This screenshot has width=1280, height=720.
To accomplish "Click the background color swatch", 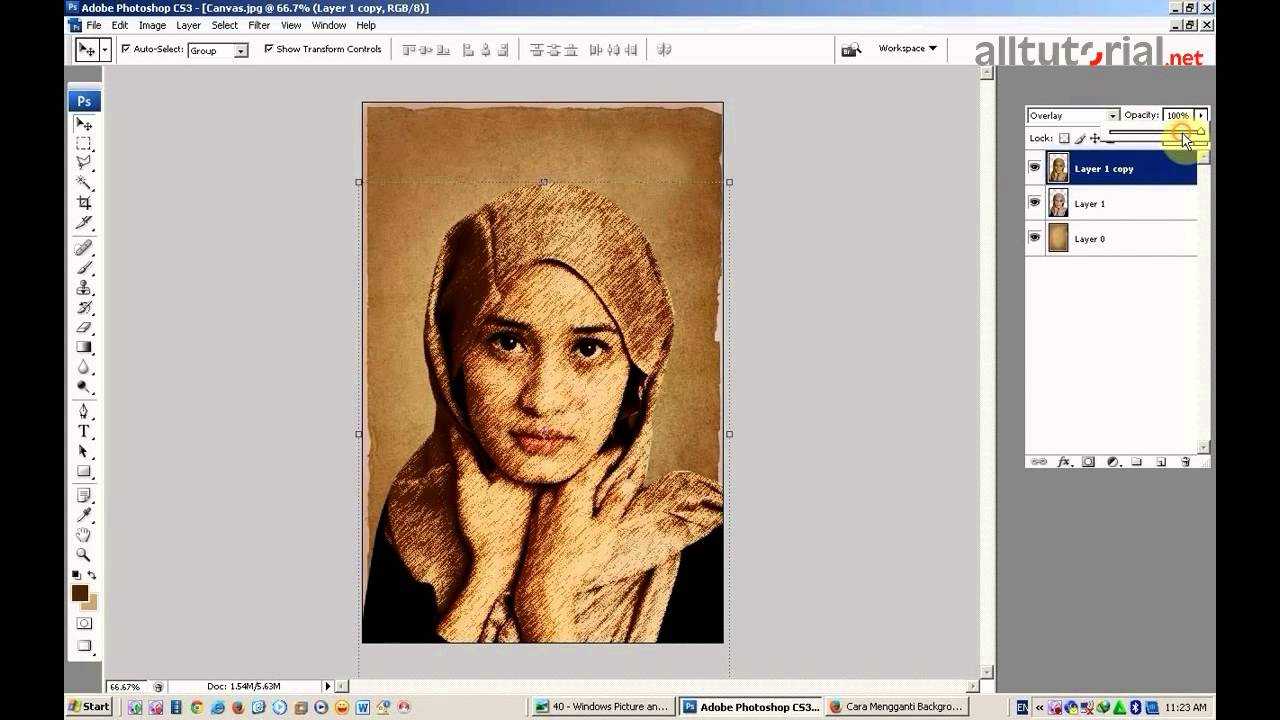I will (90, 604).
